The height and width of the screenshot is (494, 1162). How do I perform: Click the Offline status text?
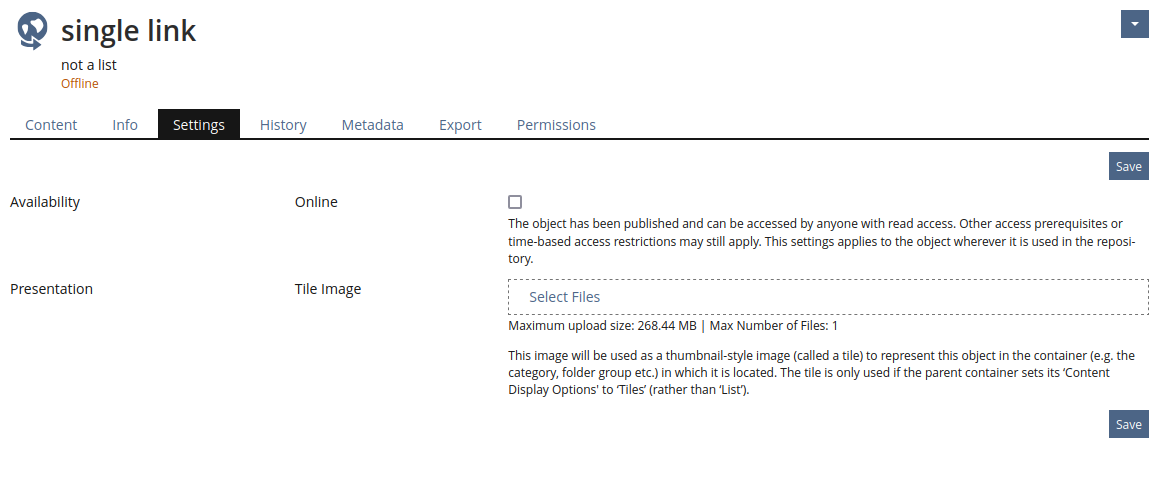pos(80,84)
